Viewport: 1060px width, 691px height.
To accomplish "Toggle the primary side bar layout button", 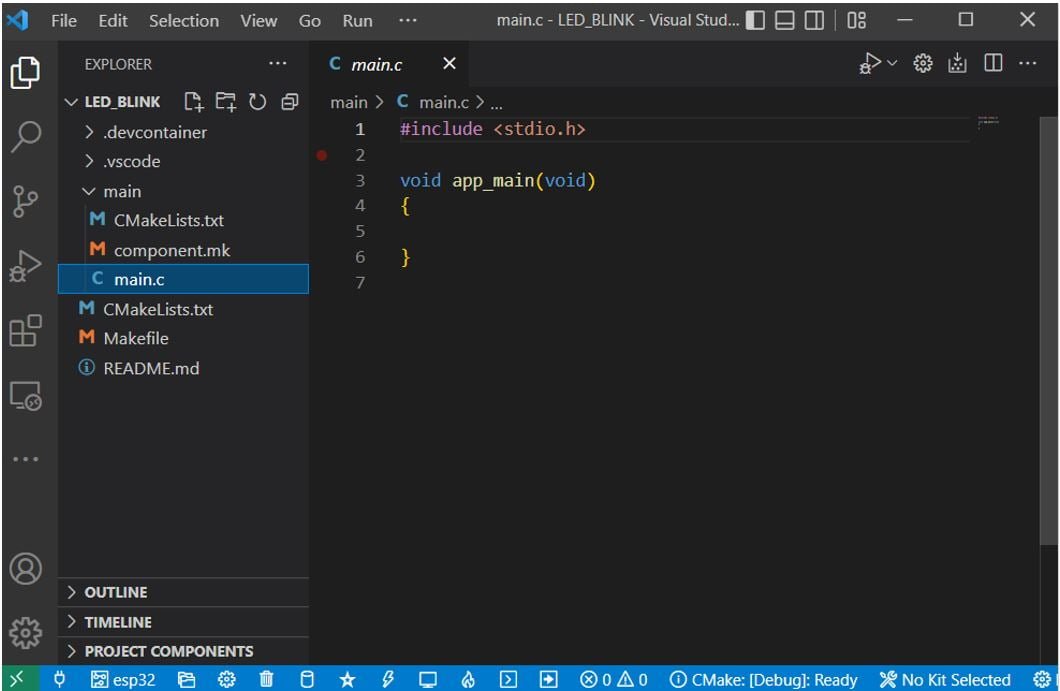I will point(756,21).
